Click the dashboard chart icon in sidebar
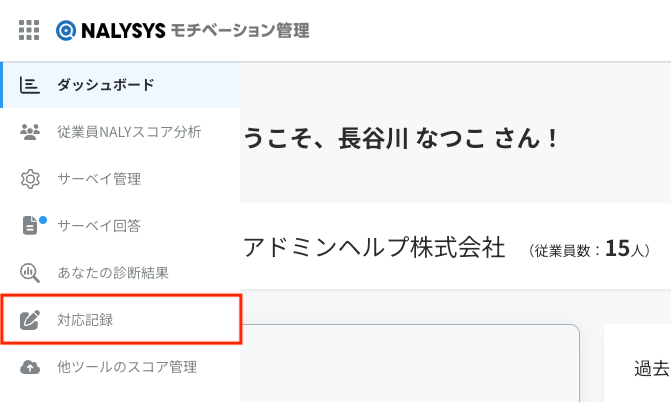This screenshot has width=671, height=402. pyautogui.click(x=30, y=85)
